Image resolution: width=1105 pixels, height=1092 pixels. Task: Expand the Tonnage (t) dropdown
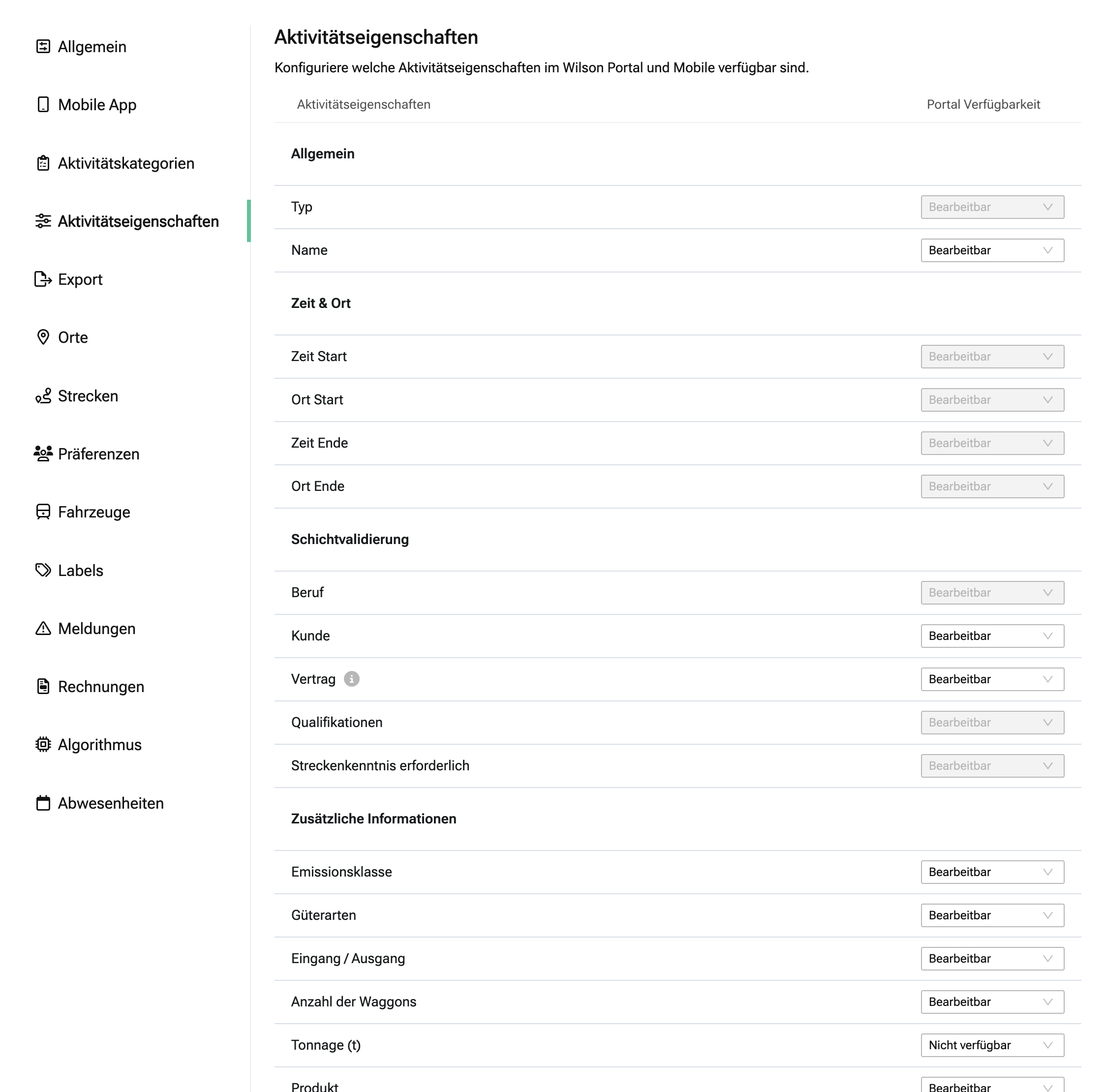[992, 1045]
